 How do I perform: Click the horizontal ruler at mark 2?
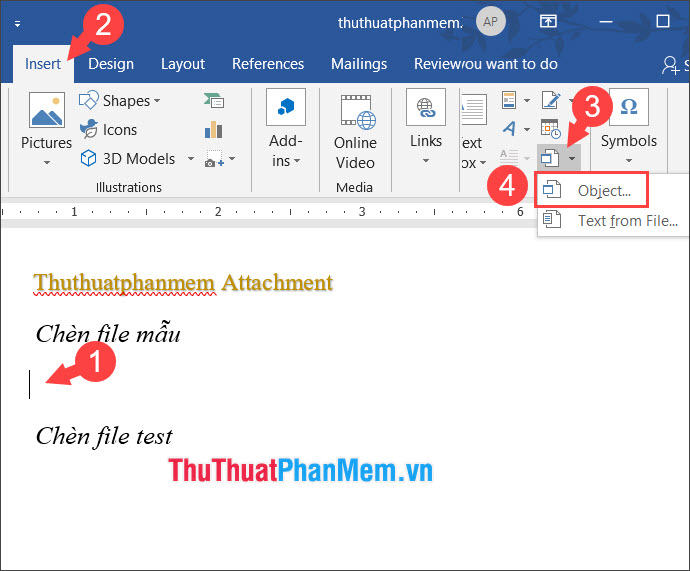pyautogui.click(x=218, y=212)
